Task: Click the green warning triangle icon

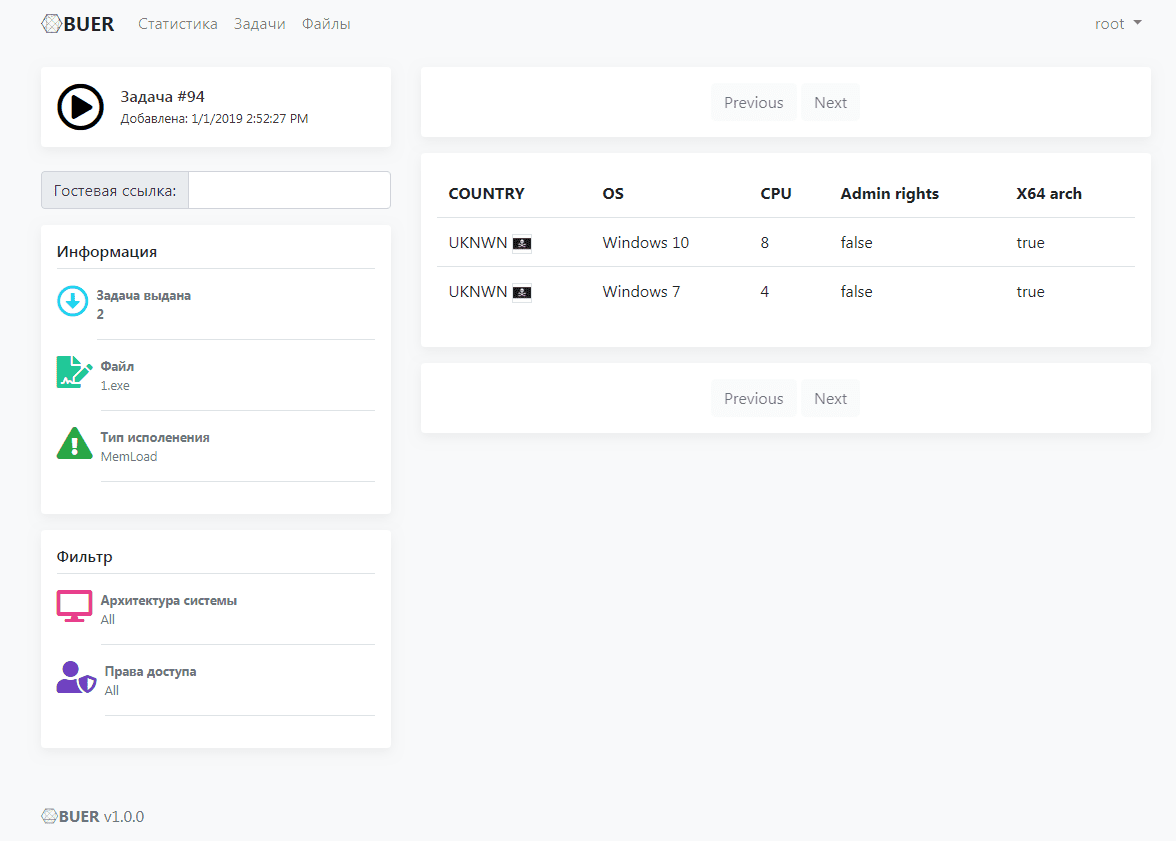Action: click(x=74, y=443)
